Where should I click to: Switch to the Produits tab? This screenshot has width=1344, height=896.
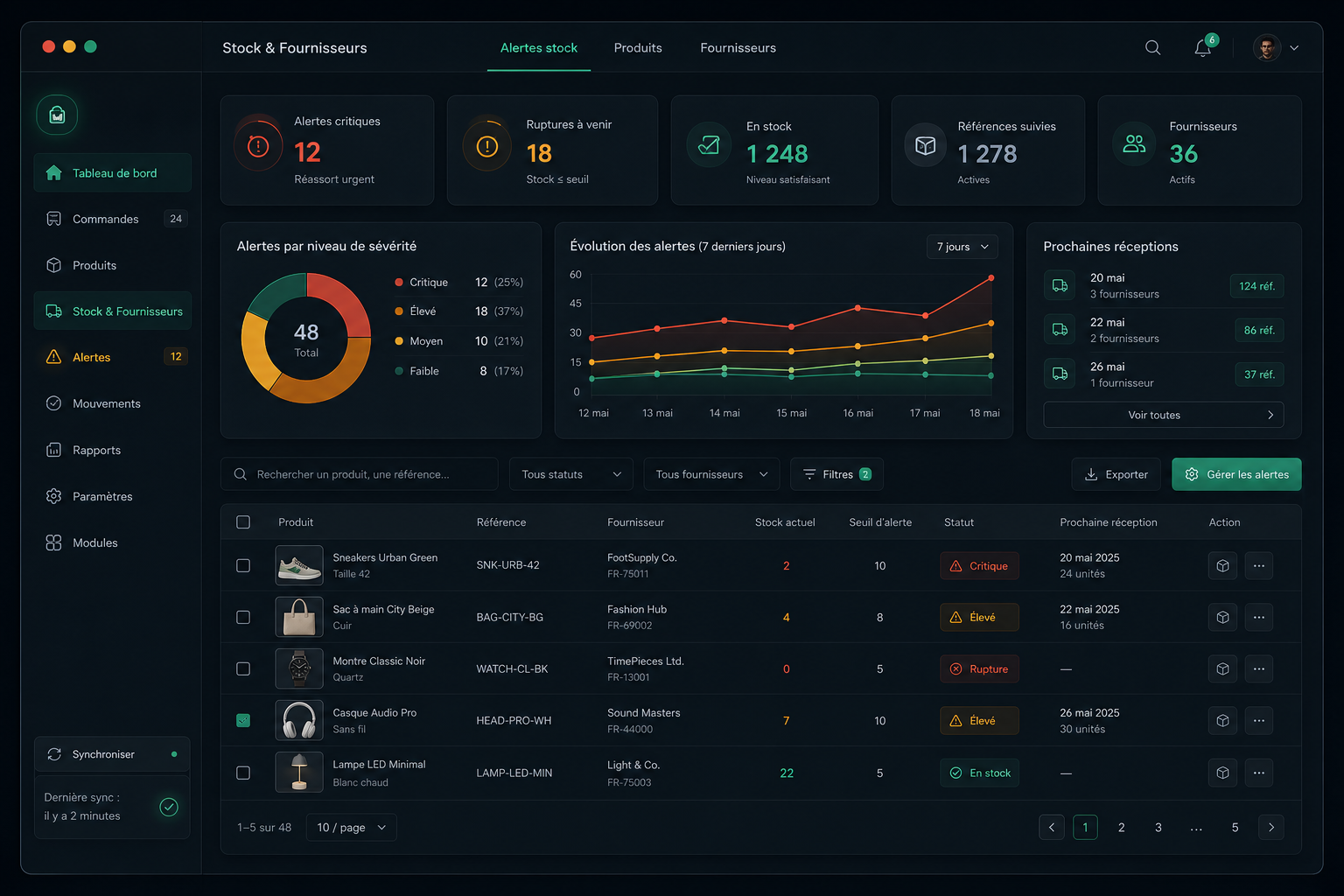pos(638,48)
